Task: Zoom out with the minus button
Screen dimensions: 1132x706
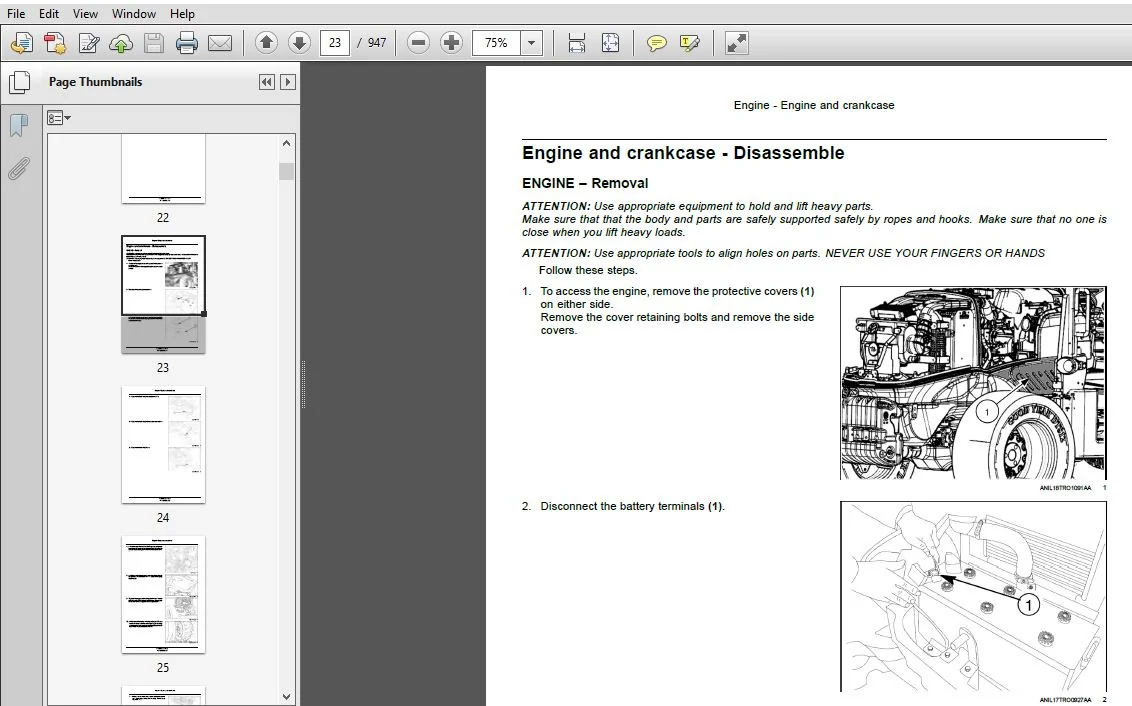Action: (418, 43)
